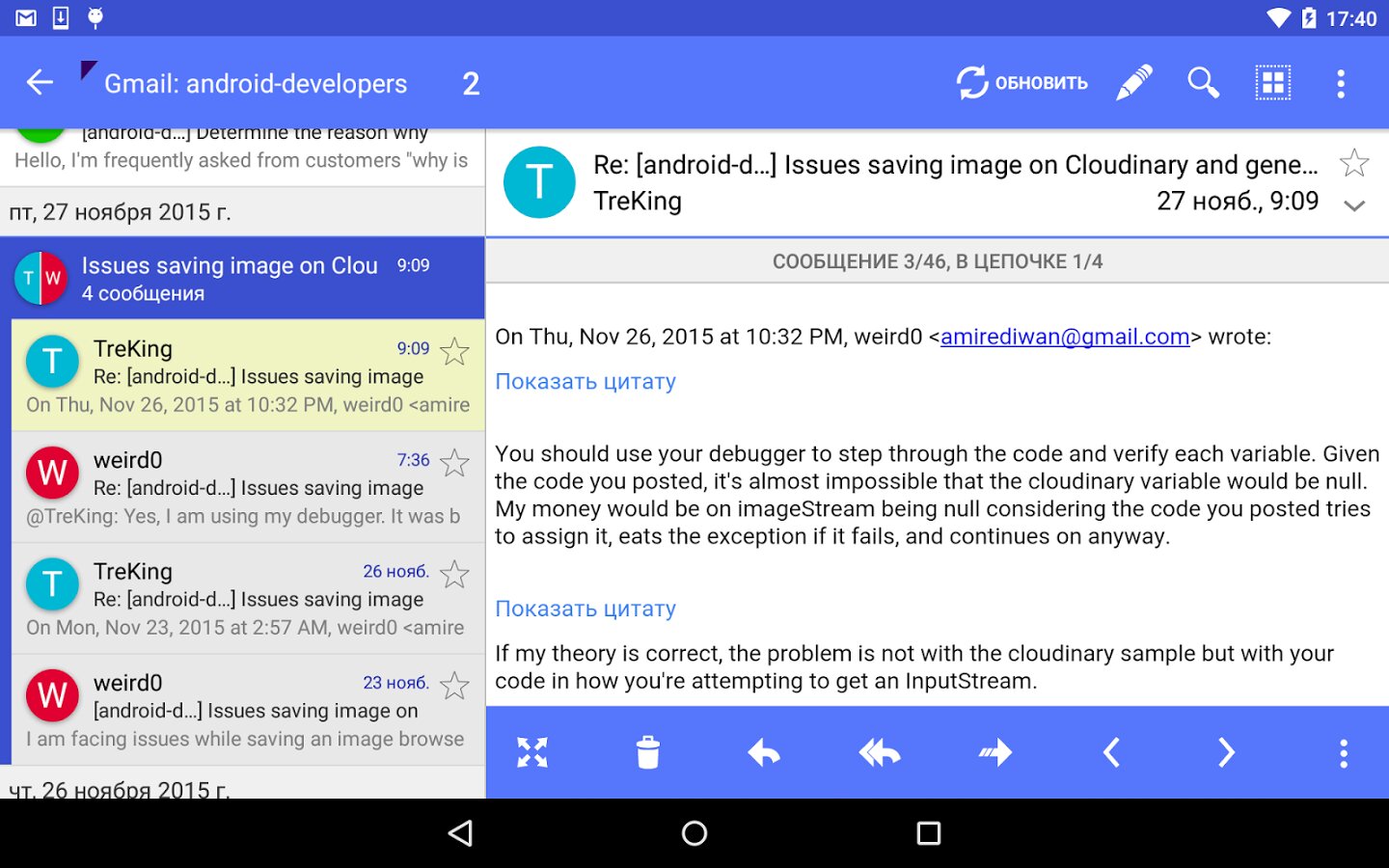Open the top toolbar overflow menu
The height and width of the screenshot is (868, 1389).
pyautogui.click(x=1341, y=83)
